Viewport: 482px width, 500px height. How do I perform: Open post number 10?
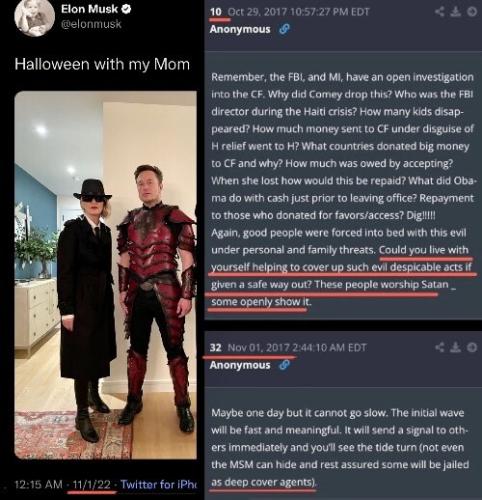[216, 12]
